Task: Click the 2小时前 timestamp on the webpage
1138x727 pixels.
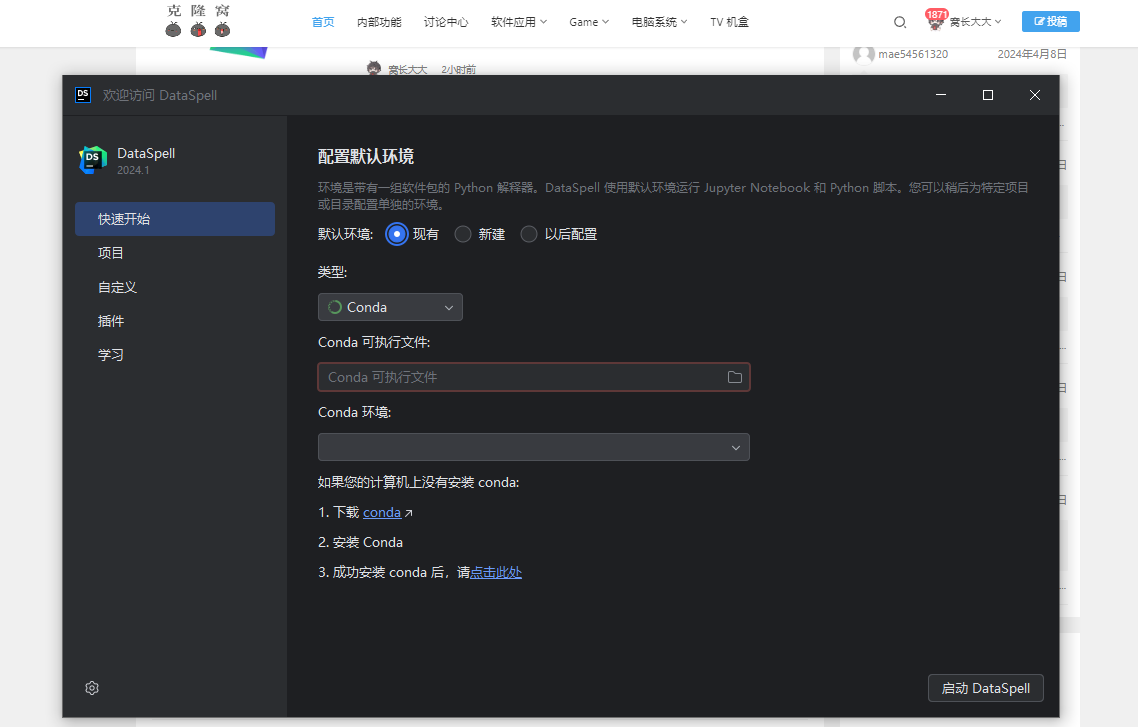Action: [x=459, y=70]
